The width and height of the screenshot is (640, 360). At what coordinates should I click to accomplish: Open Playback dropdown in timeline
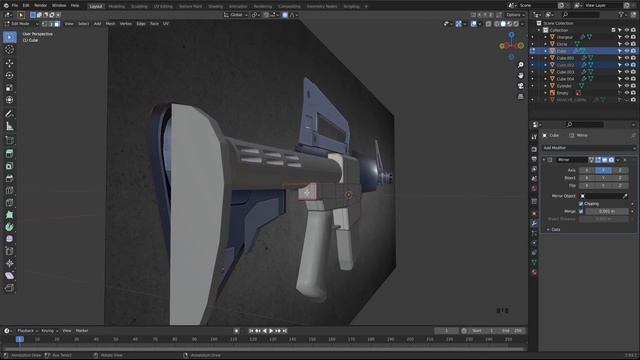[27, 331]
